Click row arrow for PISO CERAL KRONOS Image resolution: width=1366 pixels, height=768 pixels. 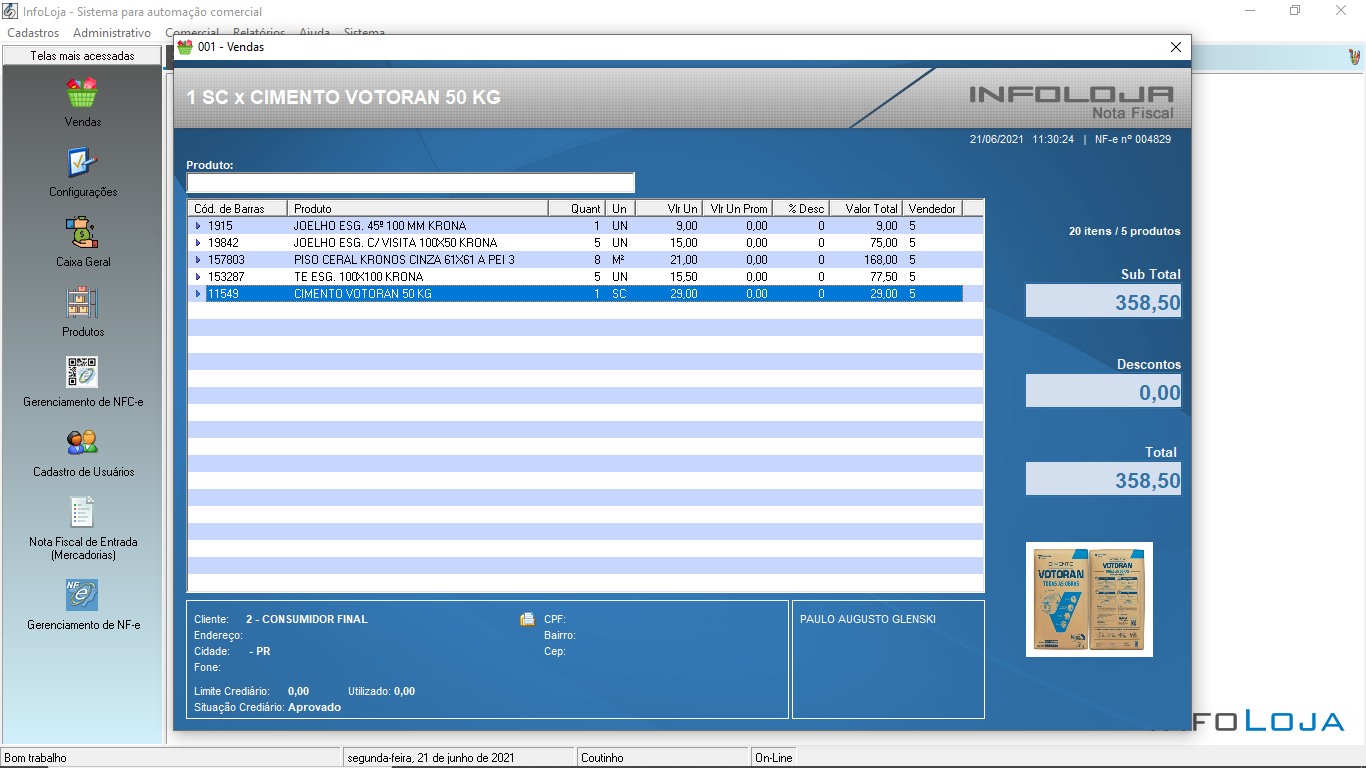[x=198, y=260]
